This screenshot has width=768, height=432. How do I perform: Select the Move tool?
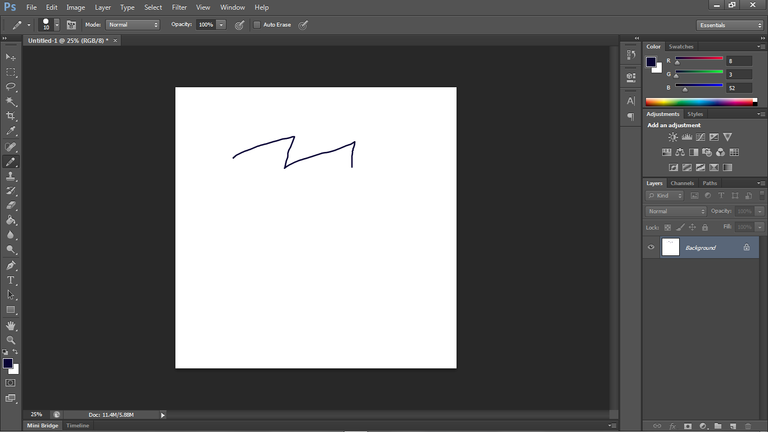[x=11, y=57]
